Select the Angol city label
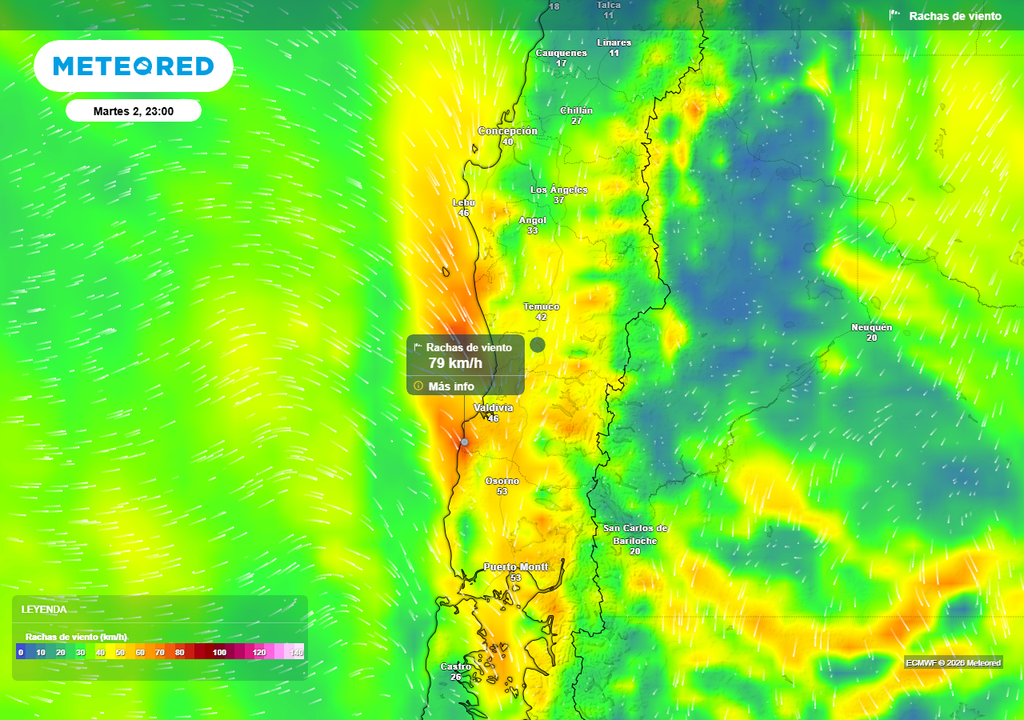The height and width of the screenshot is (720, 1024). [532, 220]
